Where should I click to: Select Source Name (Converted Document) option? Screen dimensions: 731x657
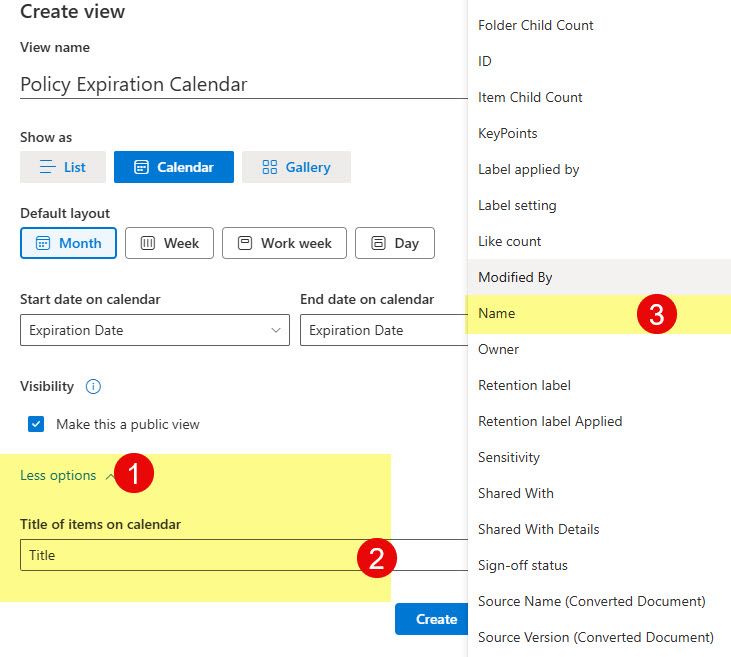[x=599, y=602]
